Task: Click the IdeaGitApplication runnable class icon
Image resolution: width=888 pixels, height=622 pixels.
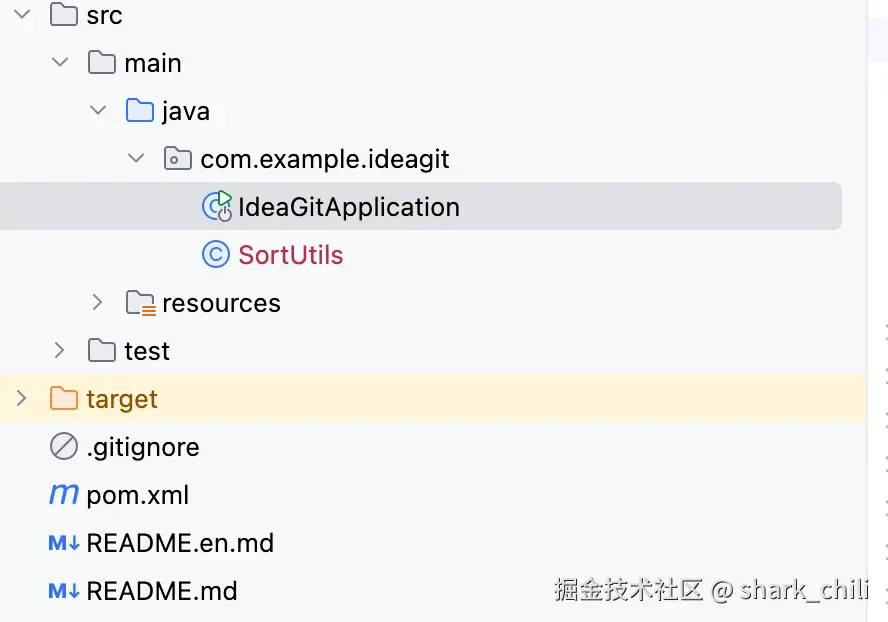Action: coord(217,206)
